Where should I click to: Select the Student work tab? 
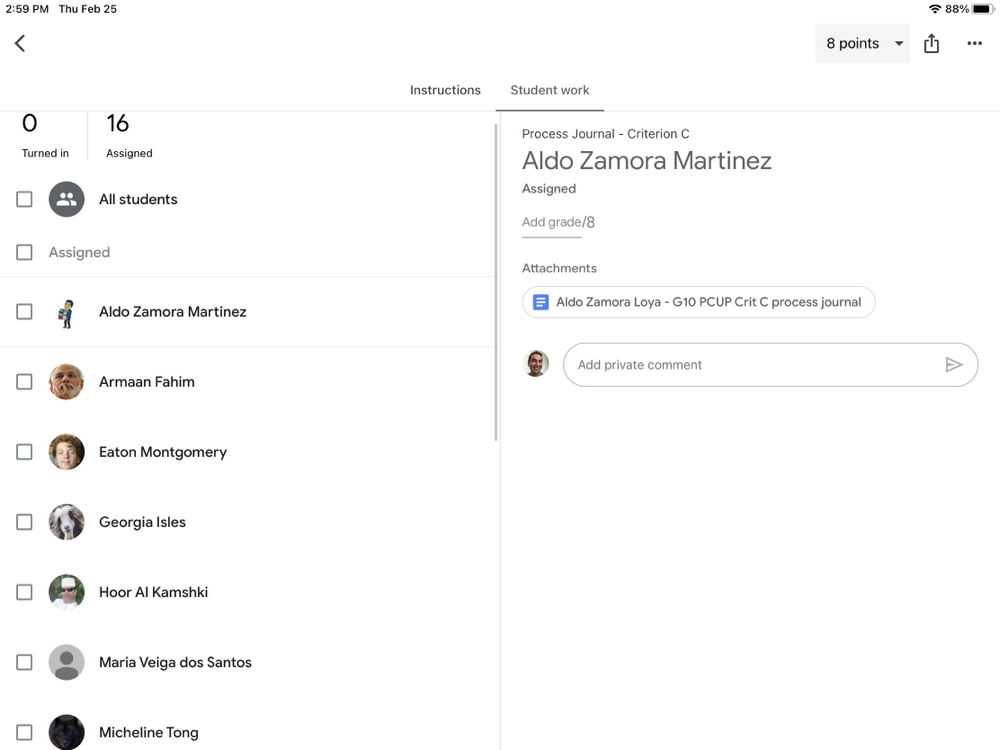[550, 91]
